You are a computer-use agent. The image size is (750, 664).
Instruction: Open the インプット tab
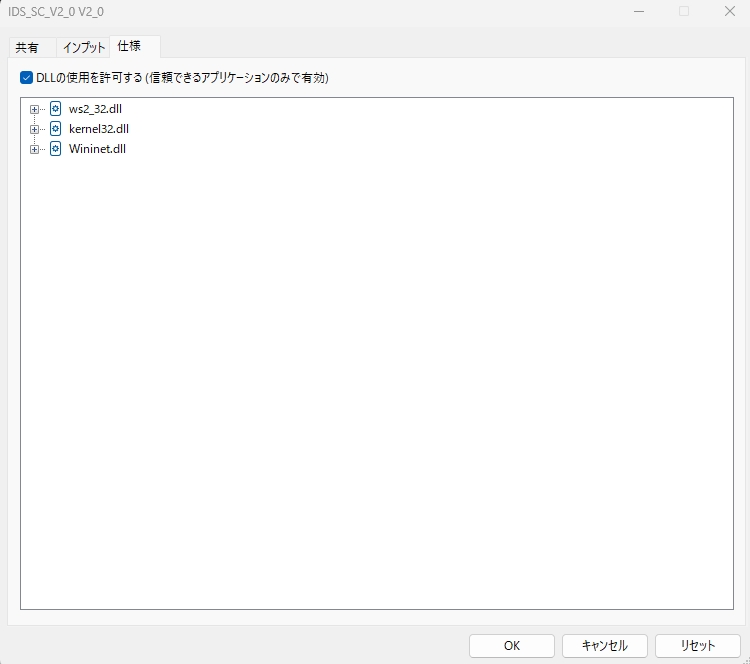pyautogui.click(x=83, y=47)
